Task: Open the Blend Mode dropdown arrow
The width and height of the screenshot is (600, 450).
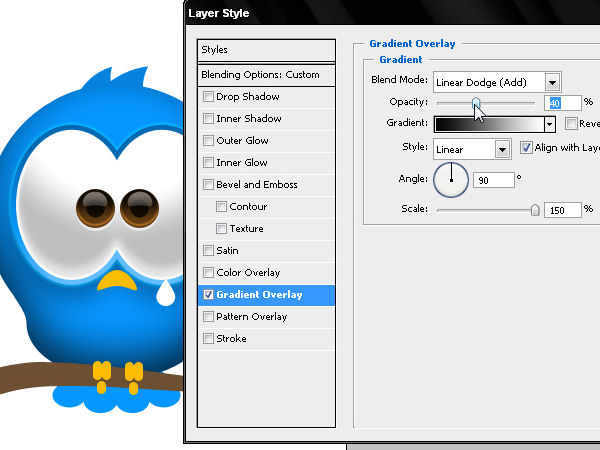Action: [x=552, y=82]
